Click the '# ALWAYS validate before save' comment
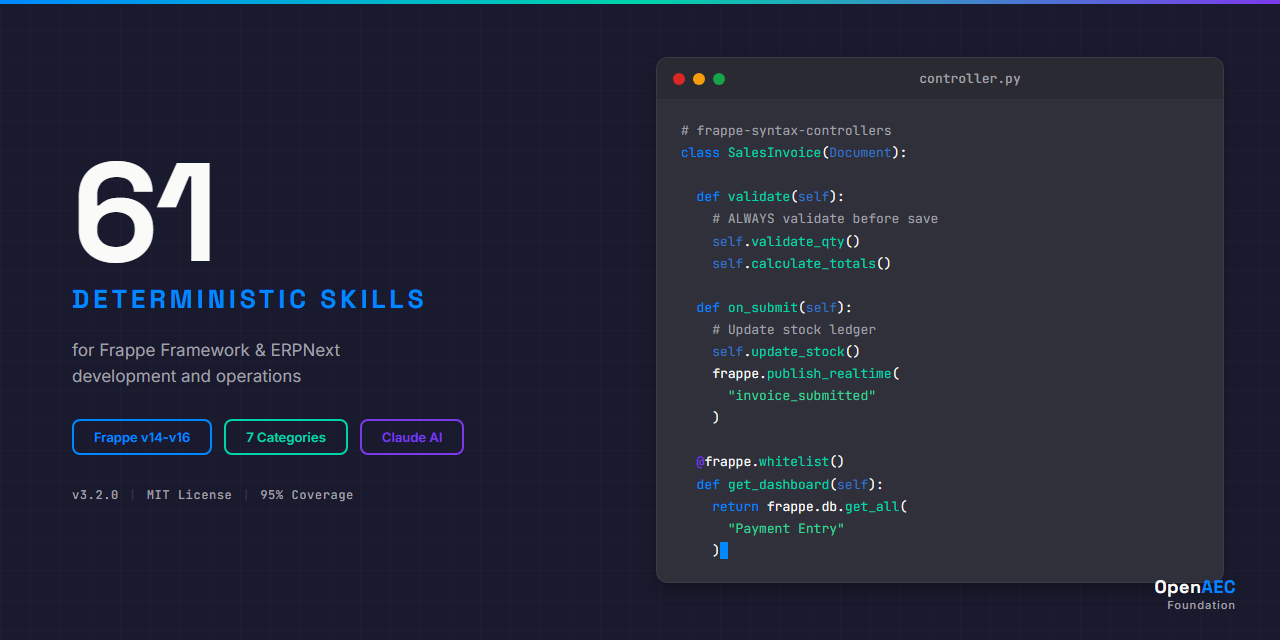The width and height of the screenshot is (1280, 640). [x=825, y=219]
